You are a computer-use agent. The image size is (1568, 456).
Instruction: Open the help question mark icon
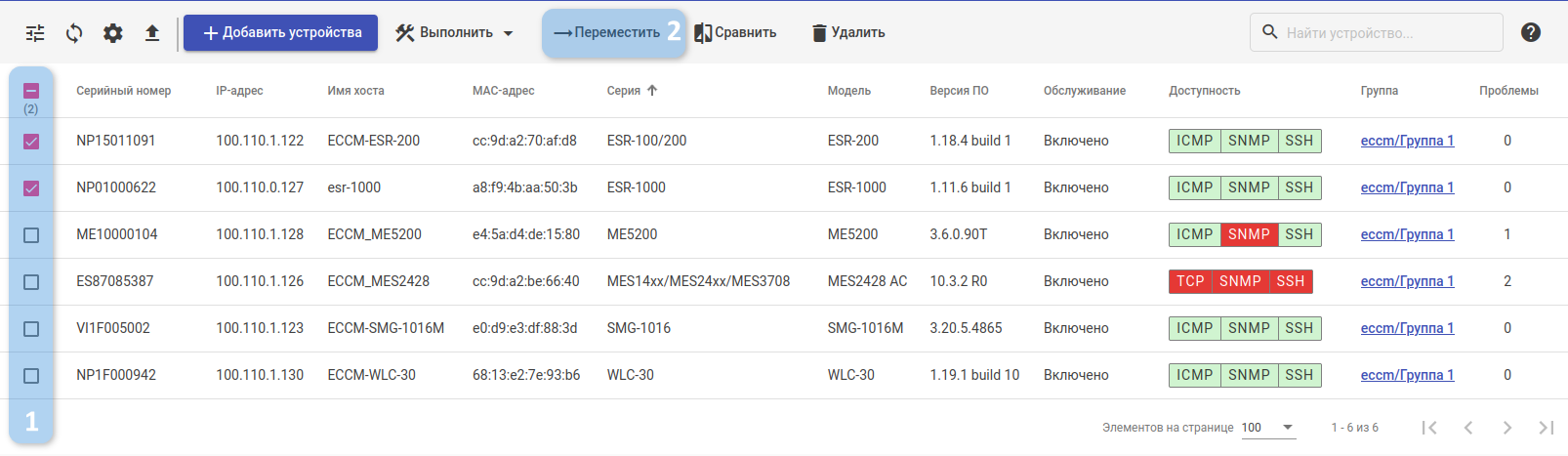(1531, 32)
